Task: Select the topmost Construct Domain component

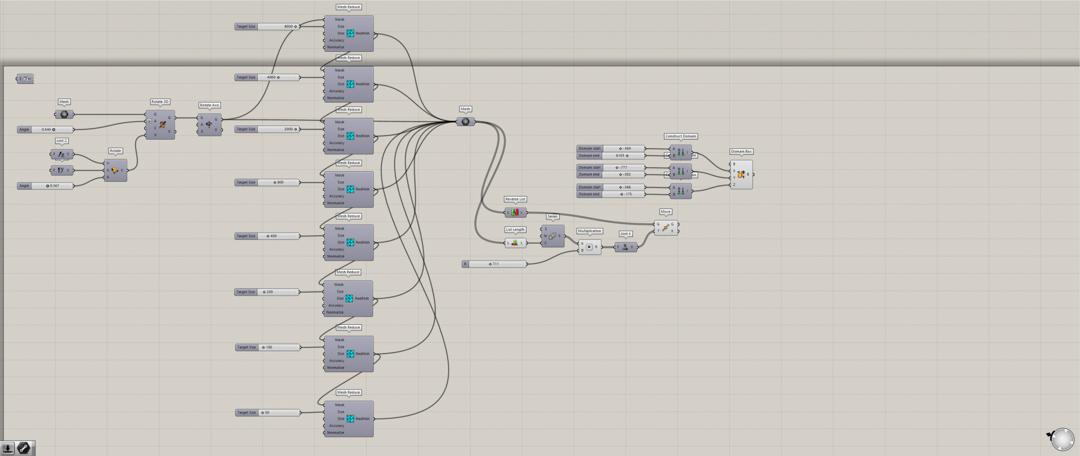Action: (680, 152)
